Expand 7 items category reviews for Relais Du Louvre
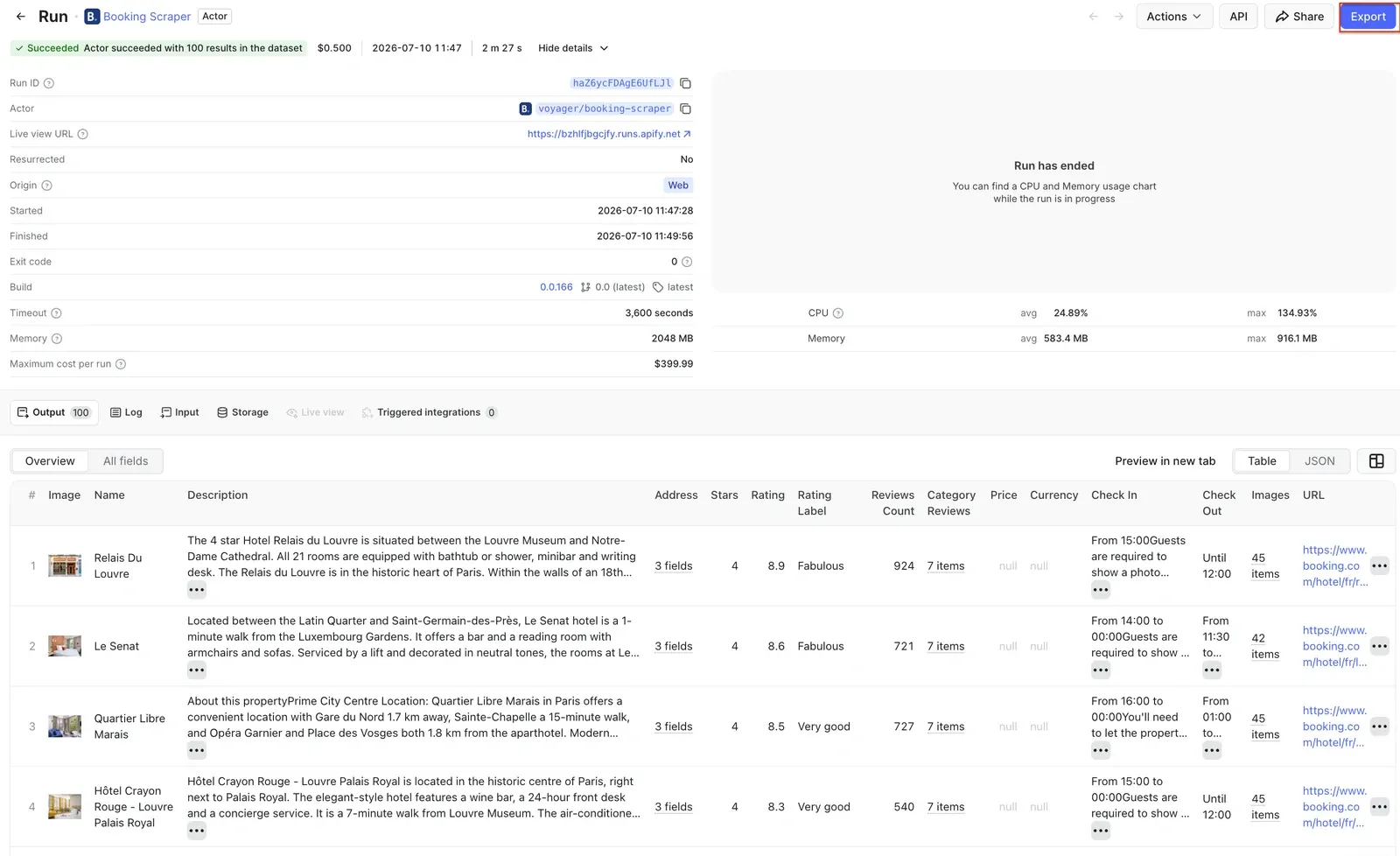Screen dimensions: 1400x856 tap(946, 566)
